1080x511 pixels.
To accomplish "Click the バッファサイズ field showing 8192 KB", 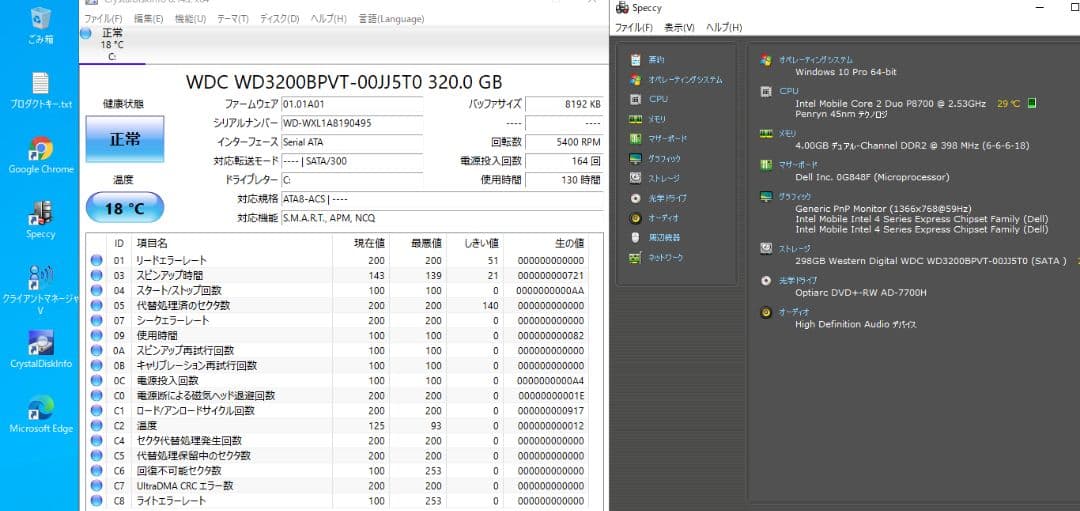I will coord(564,104).
